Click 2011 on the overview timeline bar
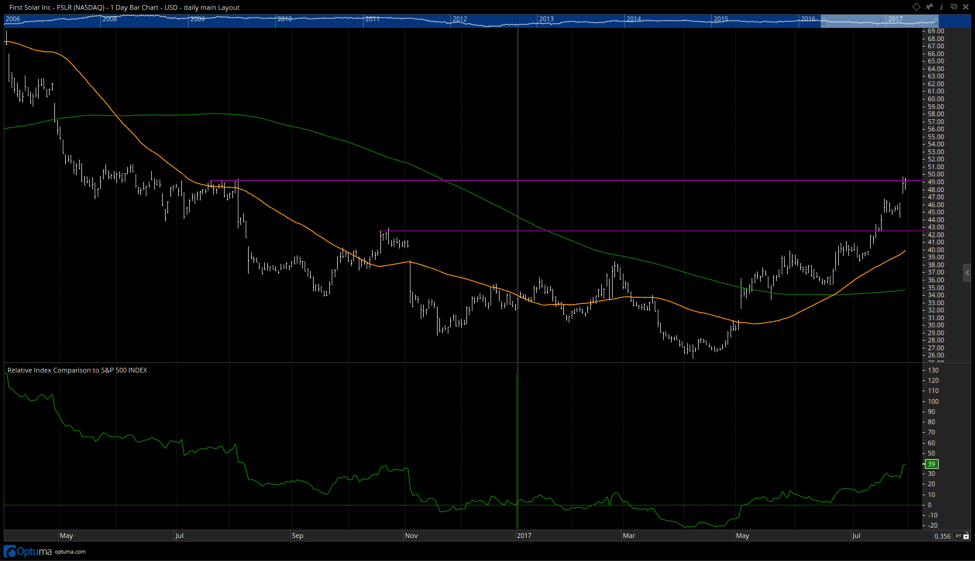The image size is (975, 561). click(372, 19)
